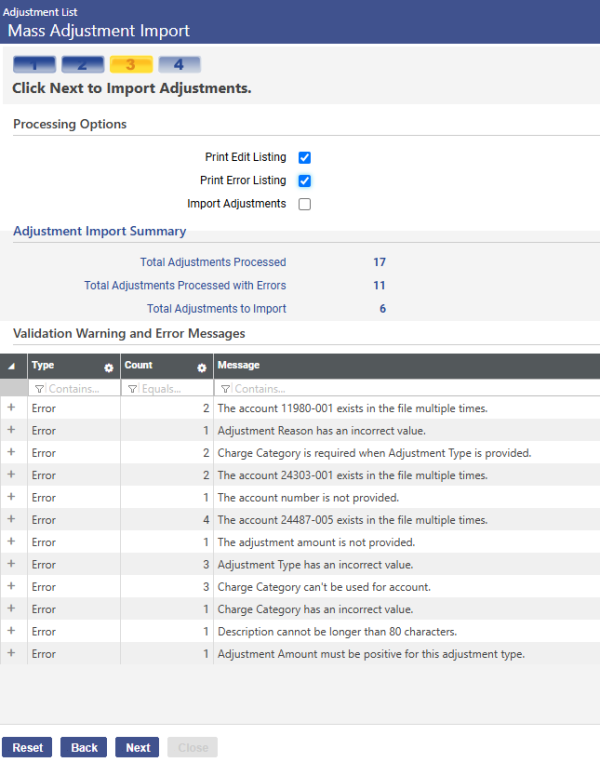This screenshot has width=600, height=762.
Task: Expand Adjustment Type incorrect value row
Action: click(11, 564)
